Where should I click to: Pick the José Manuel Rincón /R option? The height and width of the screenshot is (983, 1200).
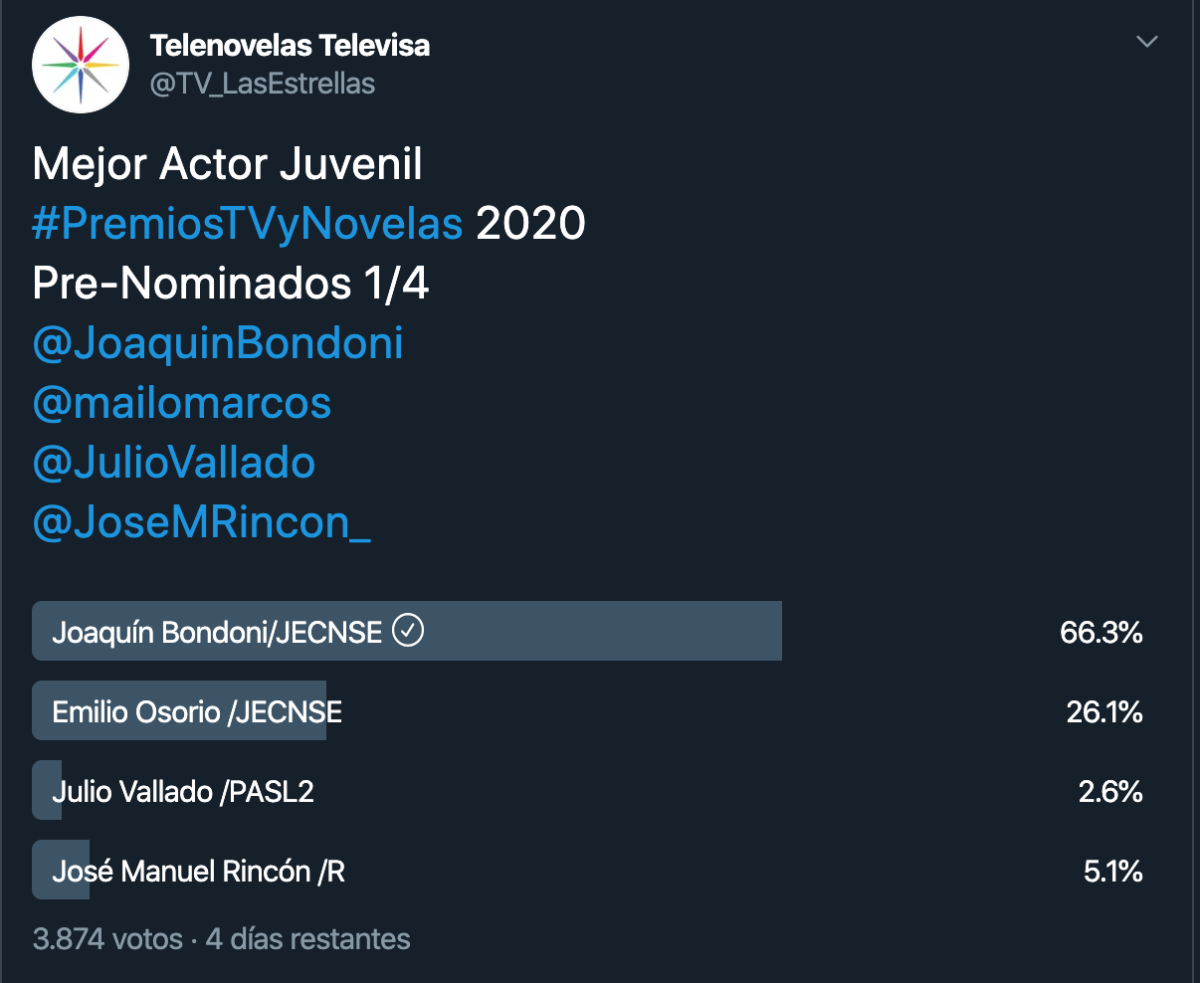198,871
